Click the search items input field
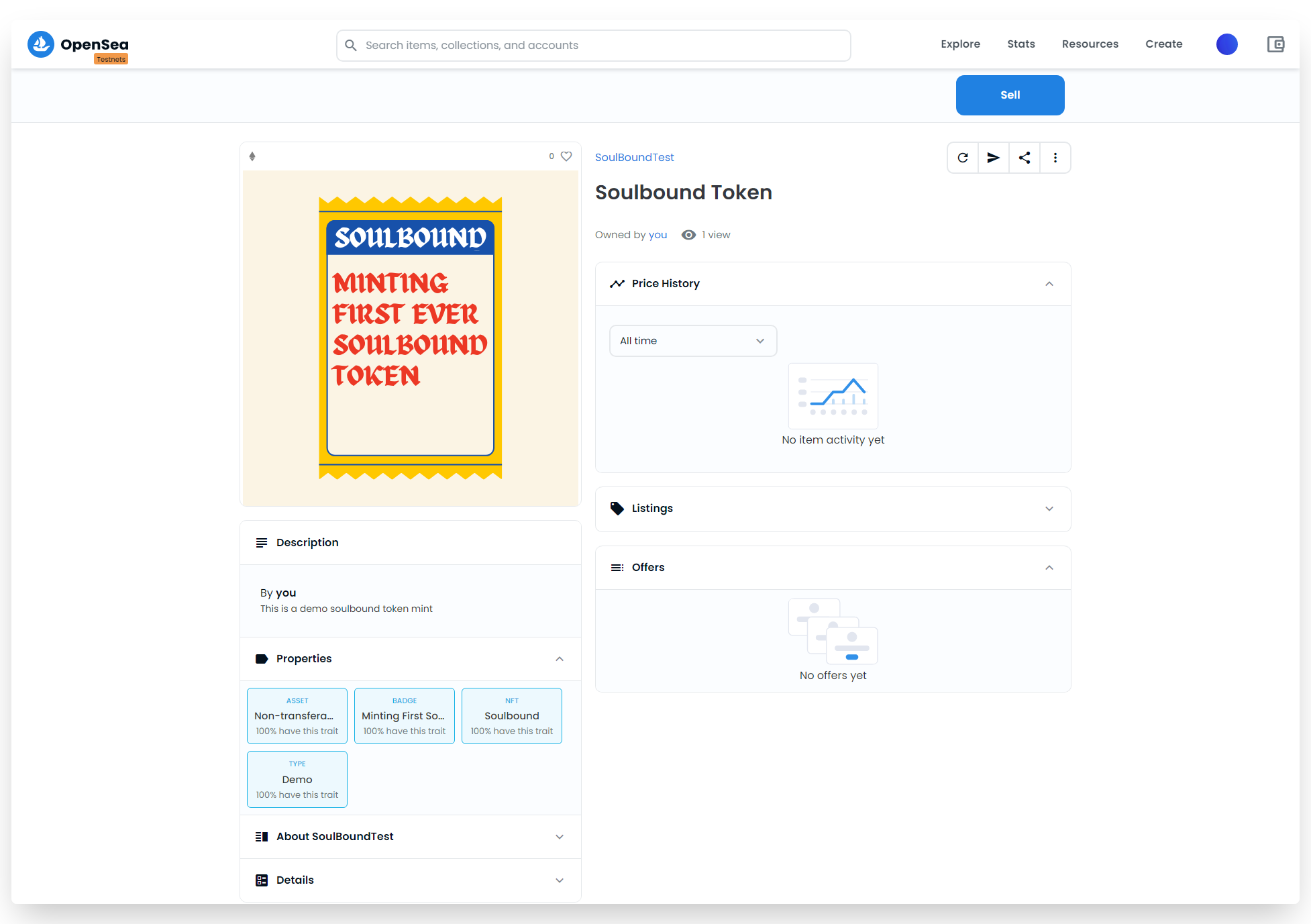Viewport: 1311px width, 924px height. (x=593, y=46)
